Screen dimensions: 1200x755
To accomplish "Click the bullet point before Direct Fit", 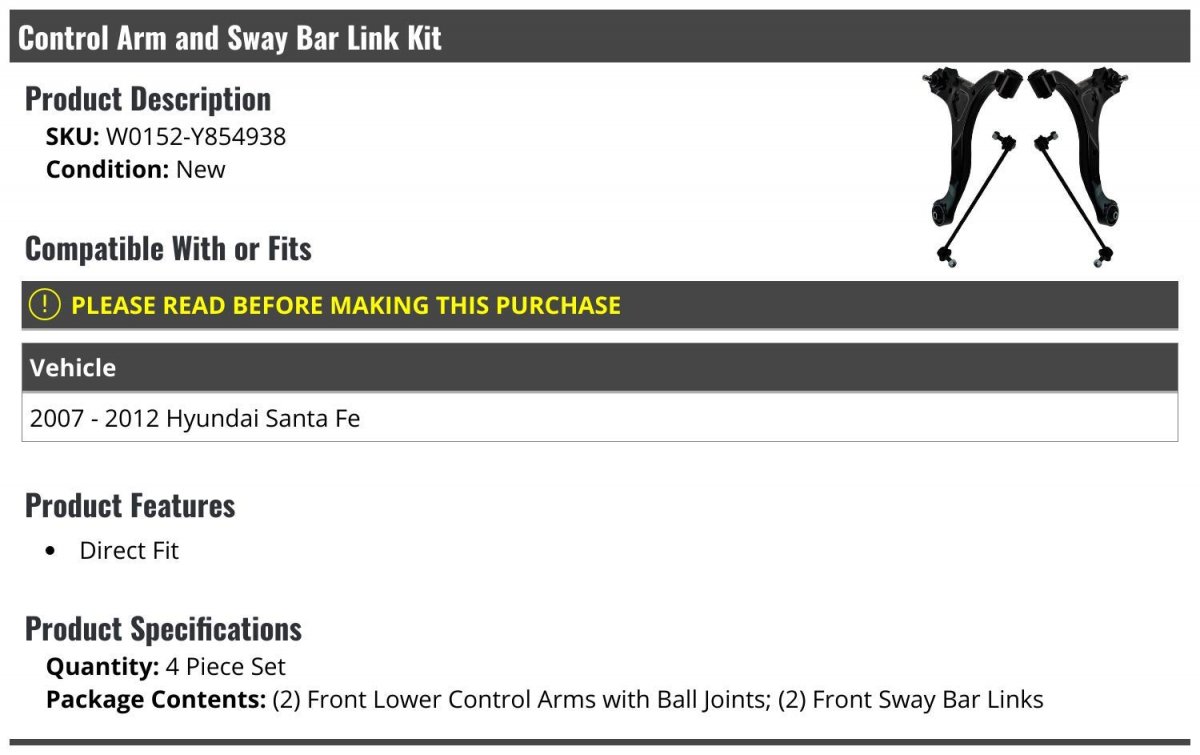I will (51, 551).
